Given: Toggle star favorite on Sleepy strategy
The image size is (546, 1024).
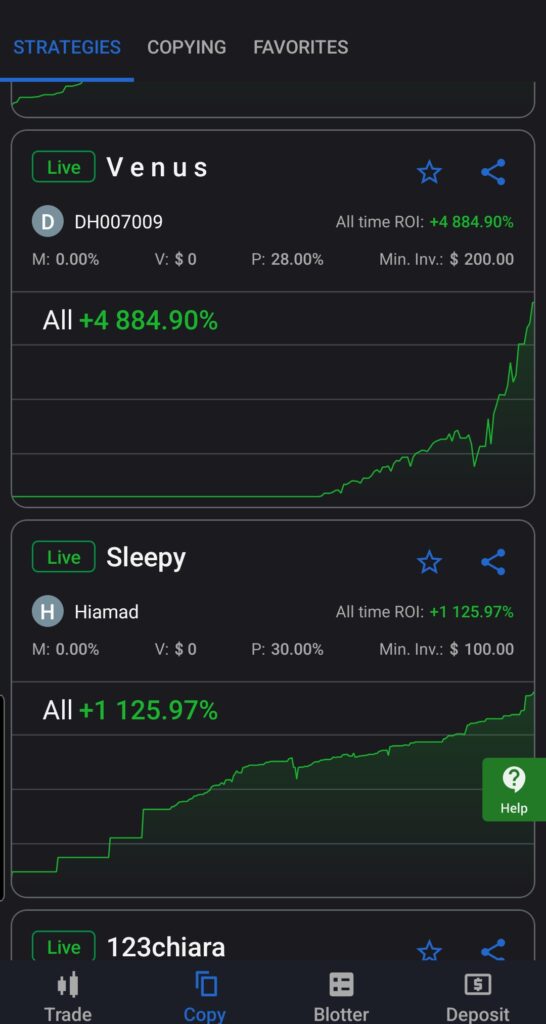Looking at the screenshot, I should click(x=429, y=562).
